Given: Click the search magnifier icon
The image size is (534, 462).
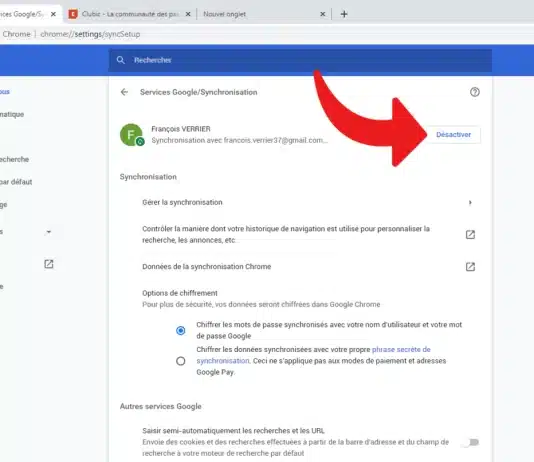Looking at the screenshot, I should [121, 60].
